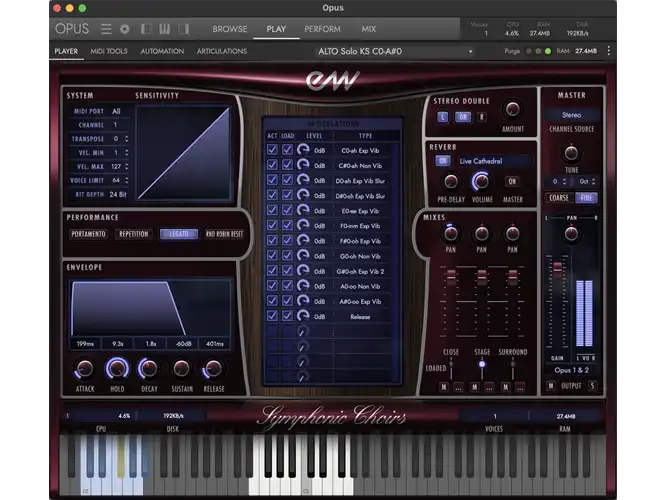Click the Repetition button
The image size is (667, 500).
134,234
